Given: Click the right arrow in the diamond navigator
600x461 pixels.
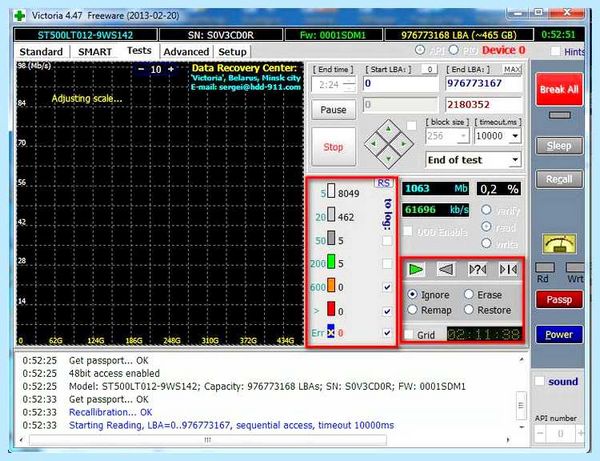Looking at the screenshot, I should pos(403,144).
